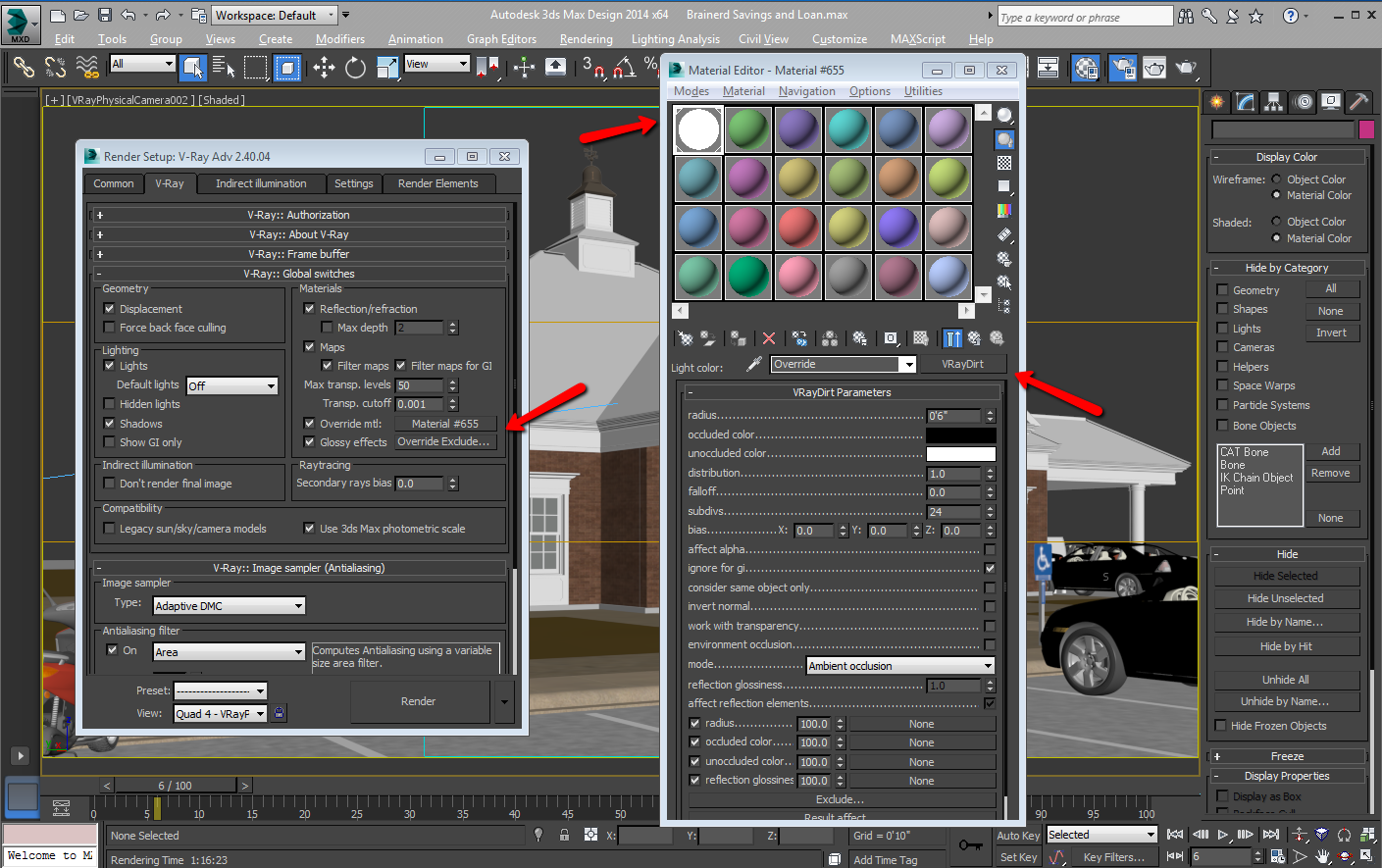The width and height of the screenshot is (1382, 868).
Task: Open the Rendering menu
Action: pos(586,39)
